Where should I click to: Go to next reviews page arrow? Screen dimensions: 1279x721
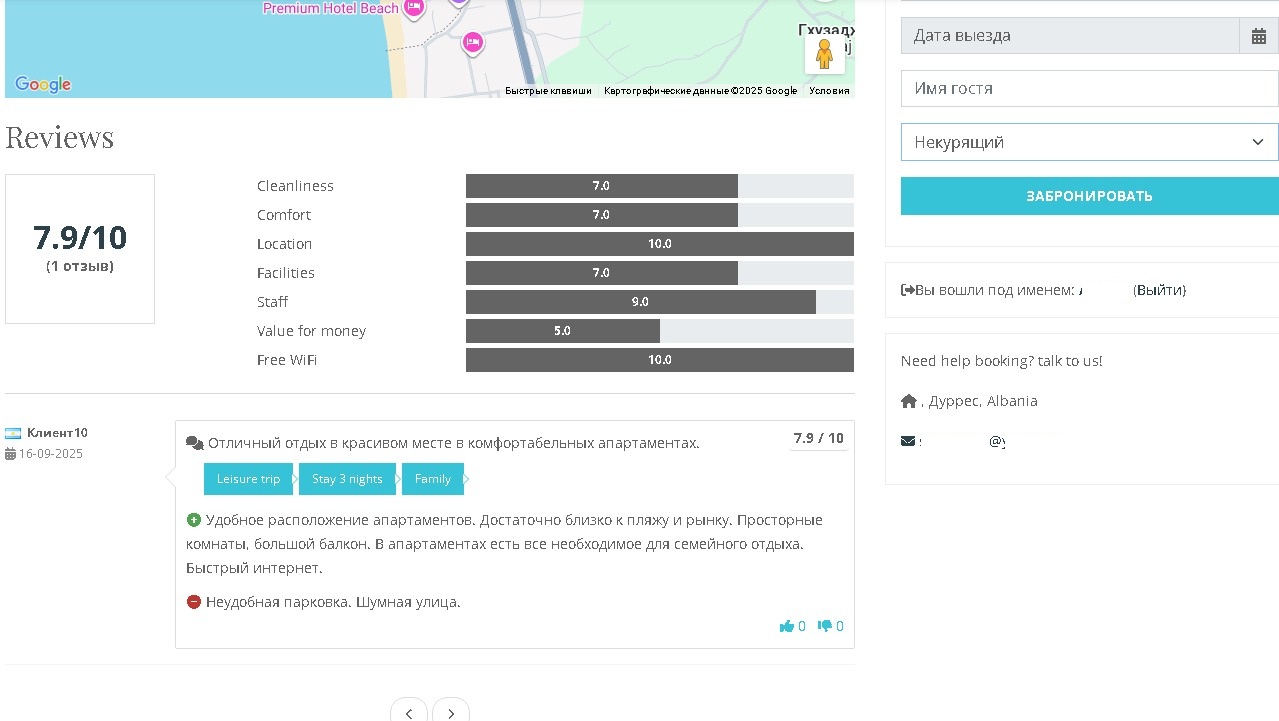coord(451,712)
